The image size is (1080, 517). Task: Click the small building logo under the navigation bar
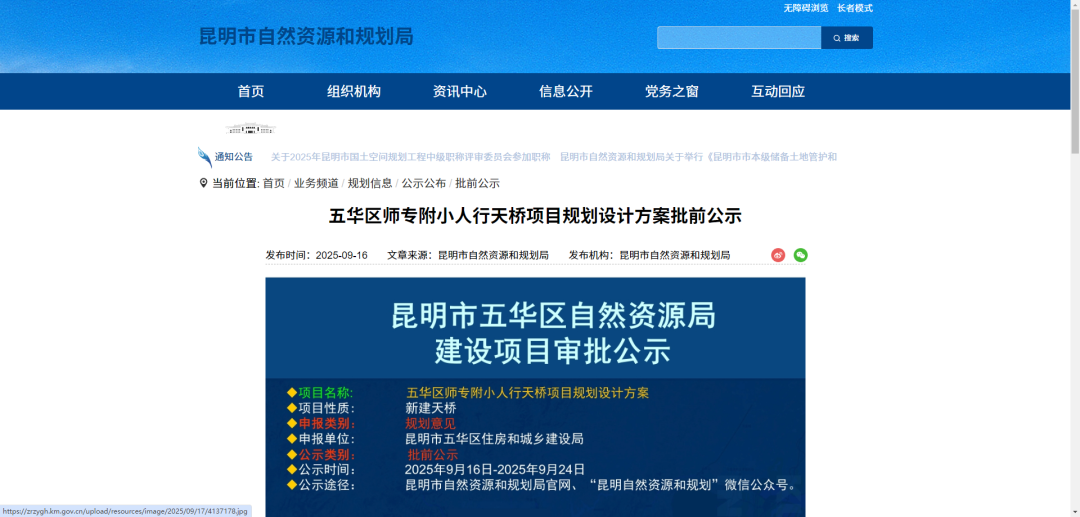pos(251,128)
